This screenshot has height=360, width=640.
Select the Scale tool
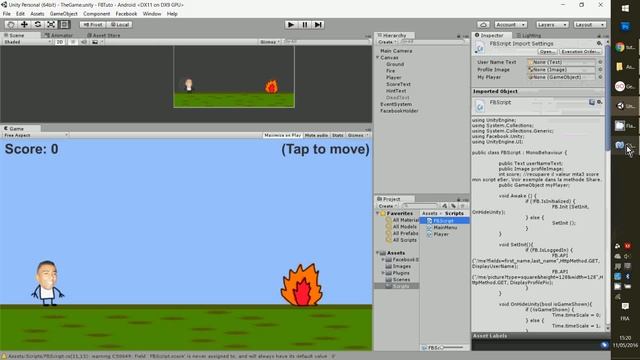click(51, 24)
